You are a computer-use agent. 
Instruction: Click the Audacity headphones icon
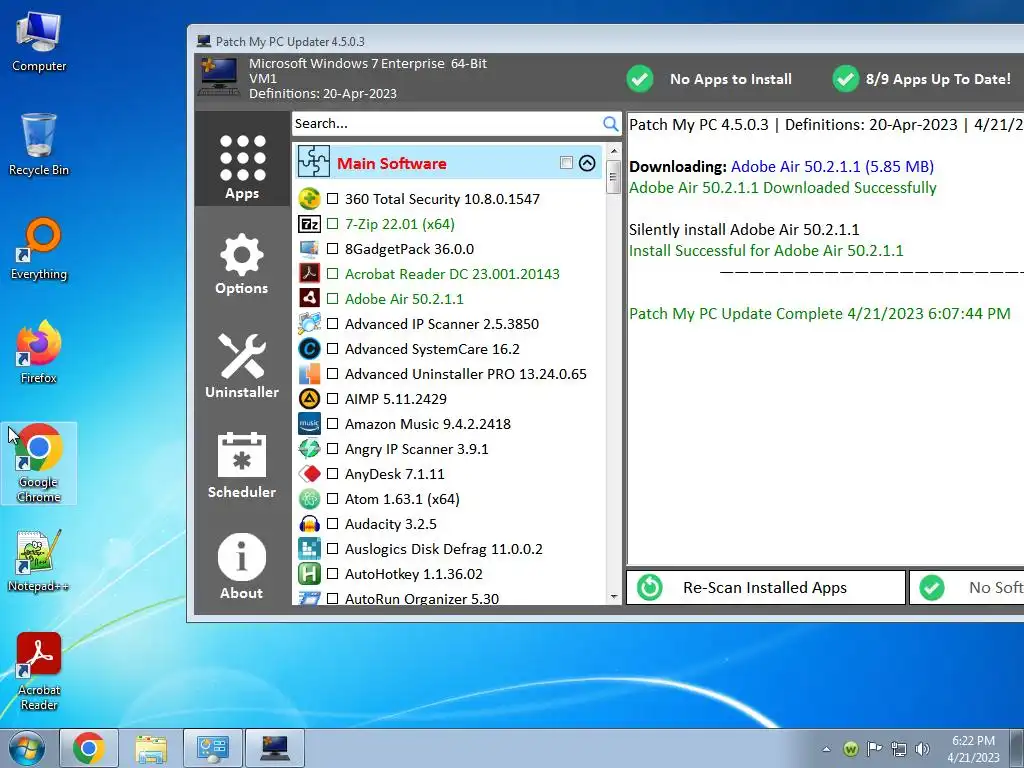309,524
